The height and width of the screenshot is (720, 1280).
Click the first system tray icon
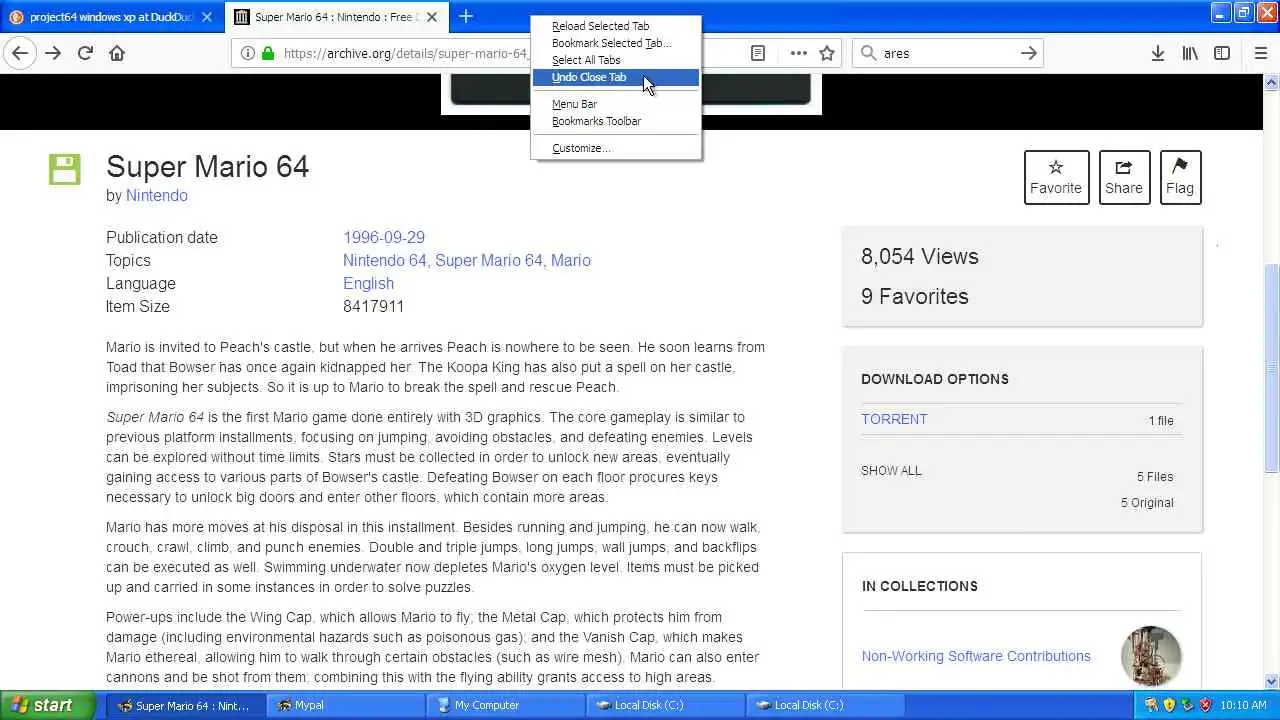pos(1151,705)
